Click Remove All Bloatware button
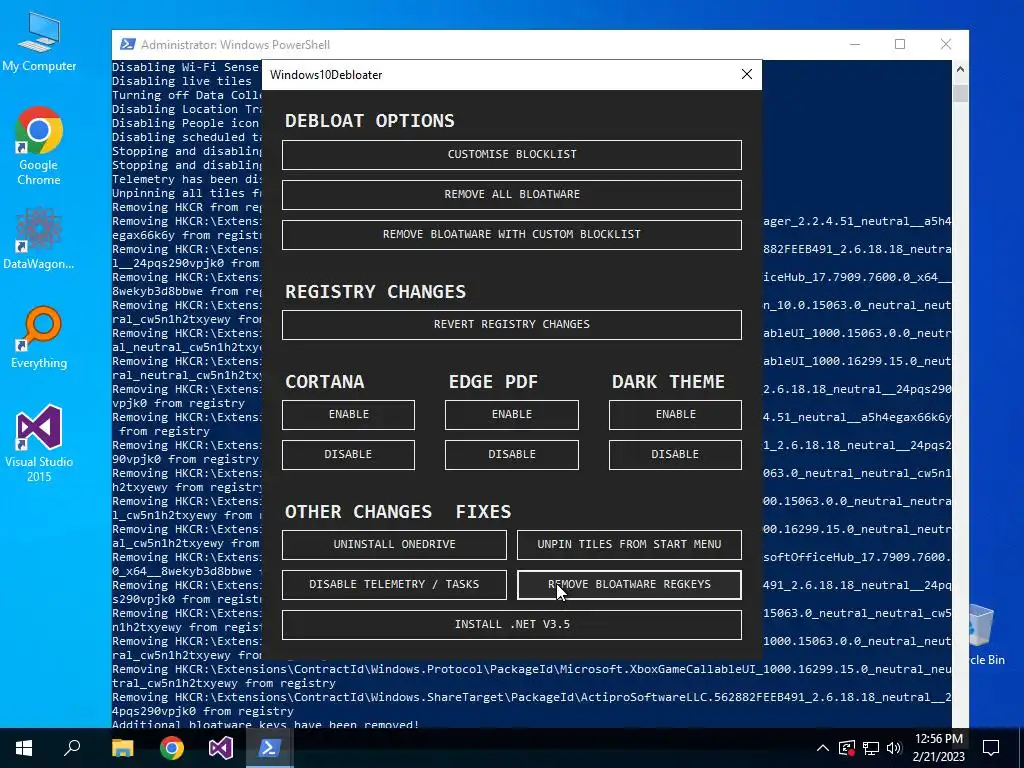Viewport: 1024px width, 768px height. point(512,195)
